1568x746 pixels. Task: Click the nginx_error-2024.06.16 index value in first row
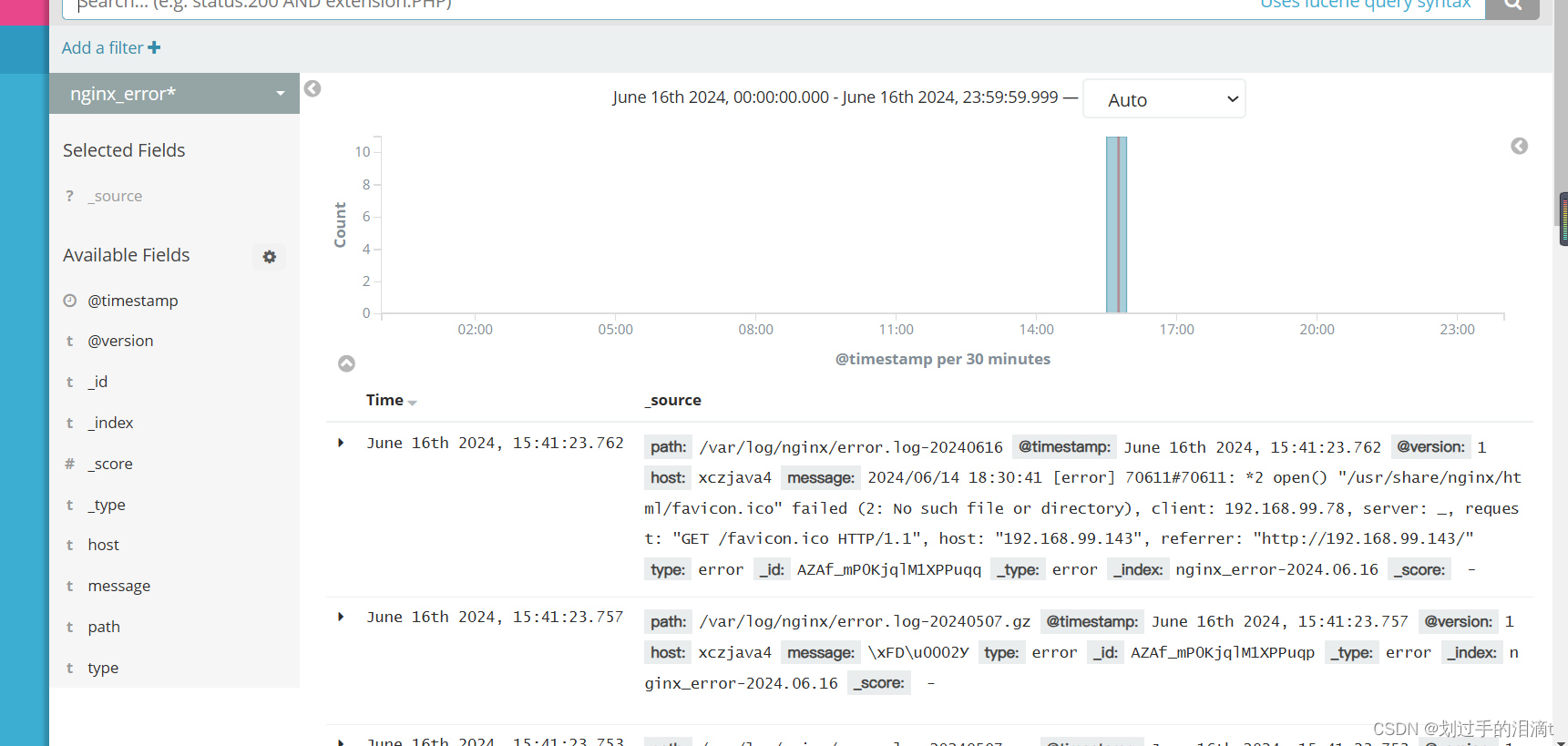[x=1276, y=569]
